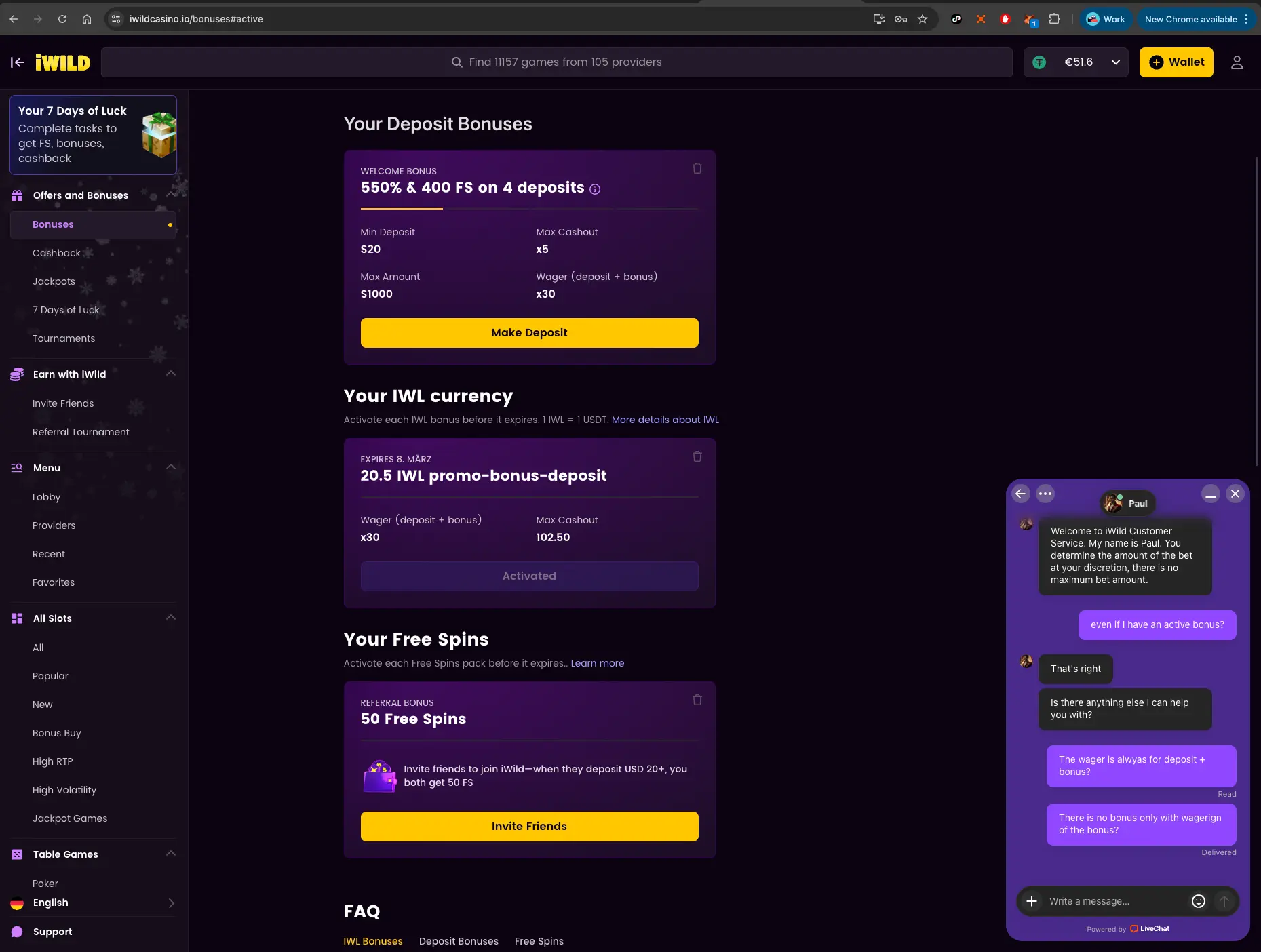This screenshot has width=1261, height=952.
Task: Switch to the IWL Bonuses FAQ tab
Action: pyautogui.click(x=373, y=941)
